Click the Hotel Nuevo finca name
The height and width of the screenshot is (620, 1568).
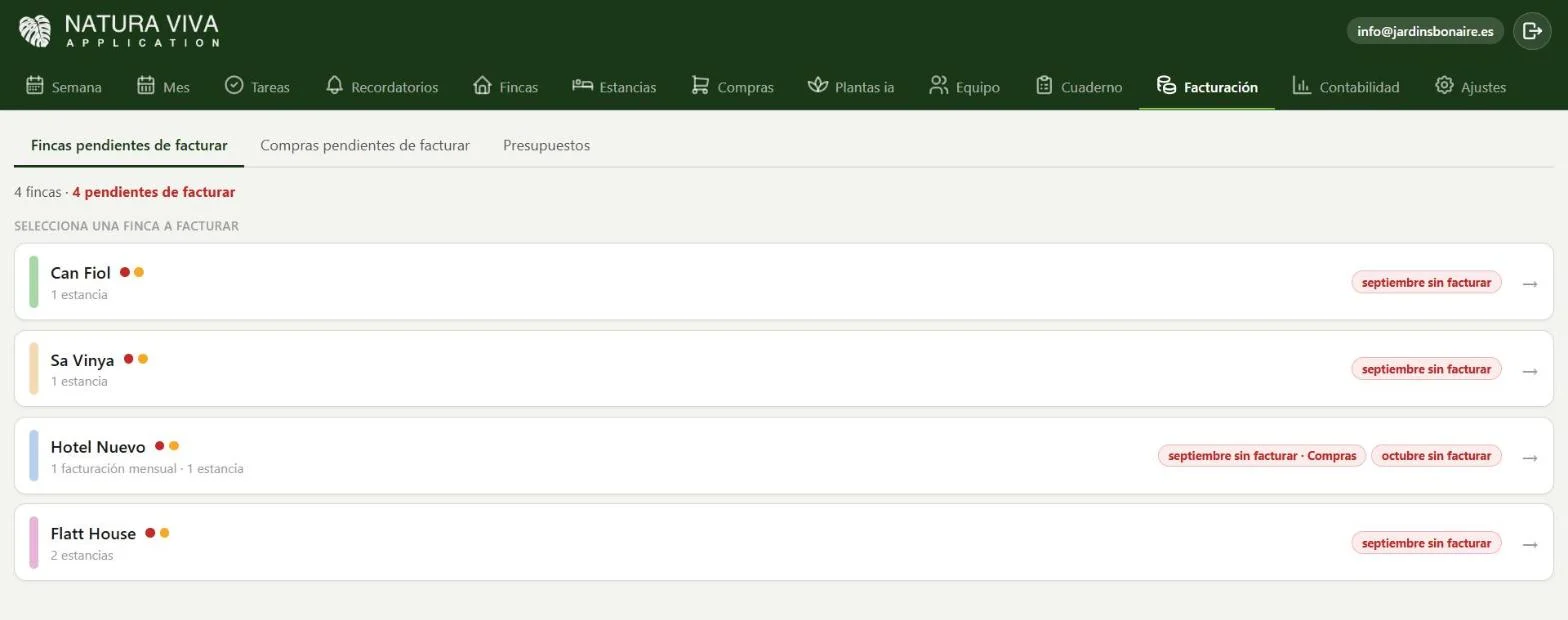pos(98,447)
